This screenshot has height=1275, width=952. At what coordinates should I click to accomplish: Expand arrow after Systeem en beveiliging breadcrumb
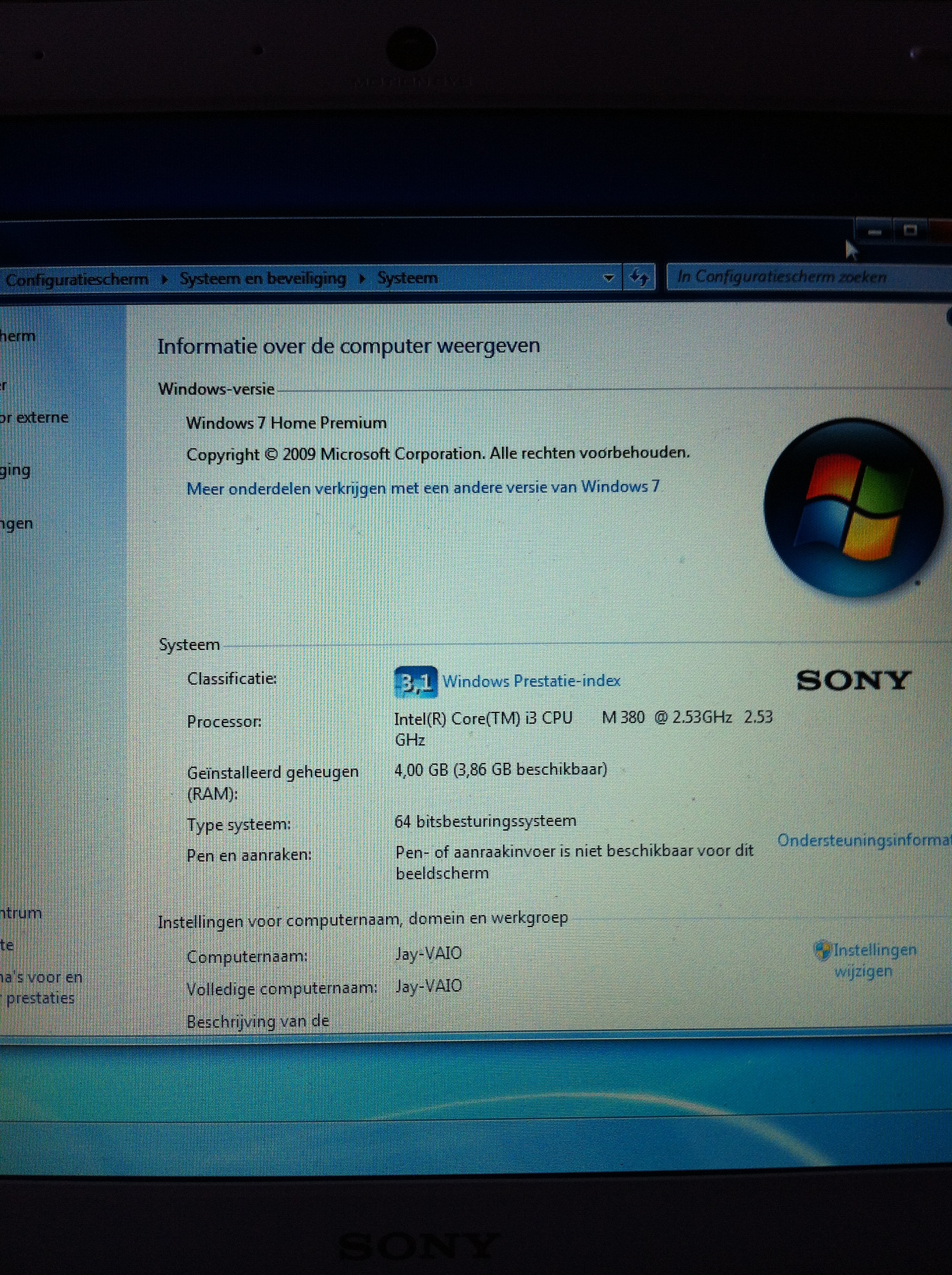362,278
